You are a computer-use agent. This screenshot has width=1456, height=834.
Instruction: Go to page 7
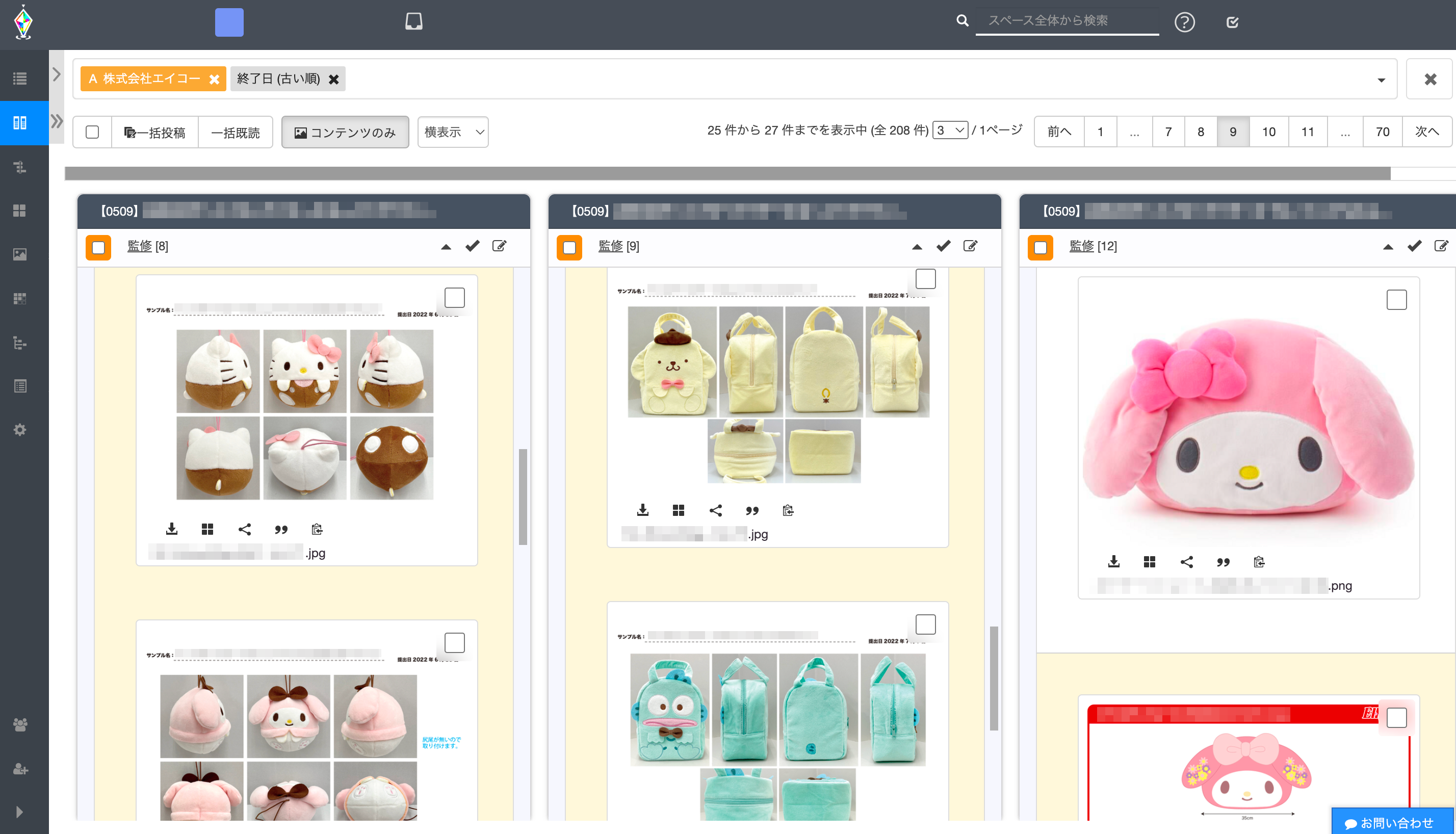(1168, 132)
